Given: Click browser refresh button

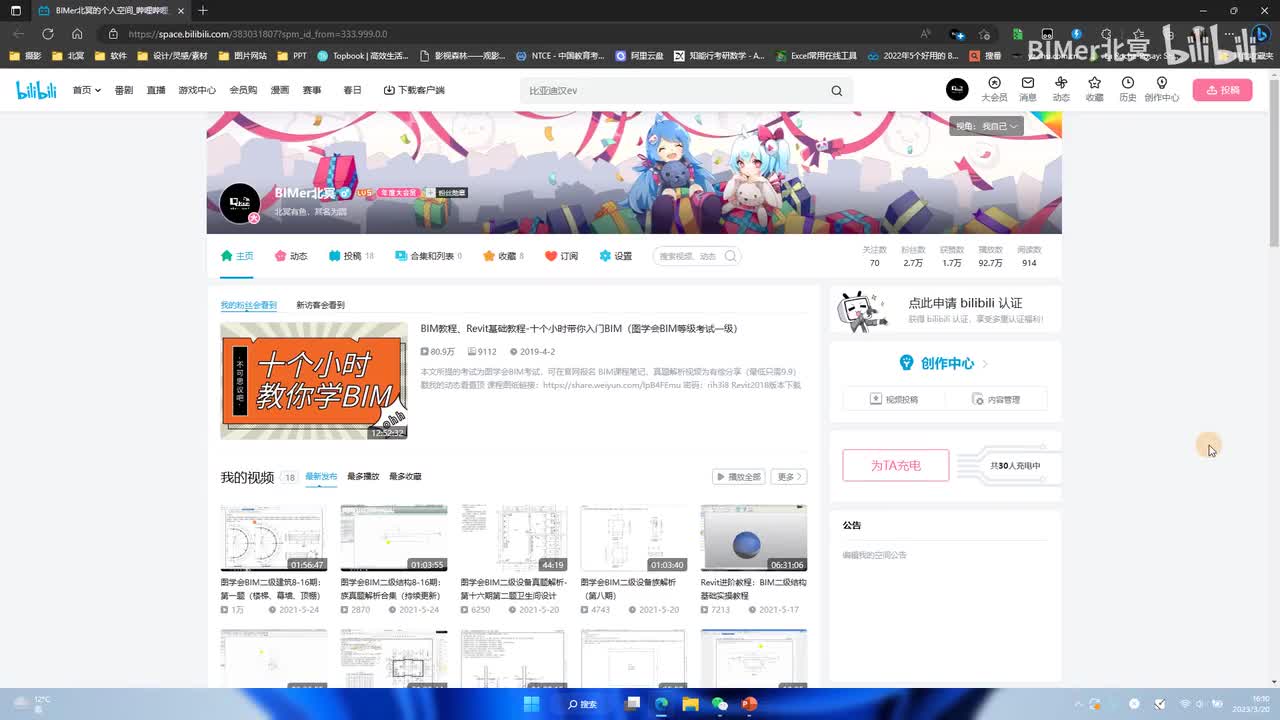Looking at the screenshot, I should 48,33.
